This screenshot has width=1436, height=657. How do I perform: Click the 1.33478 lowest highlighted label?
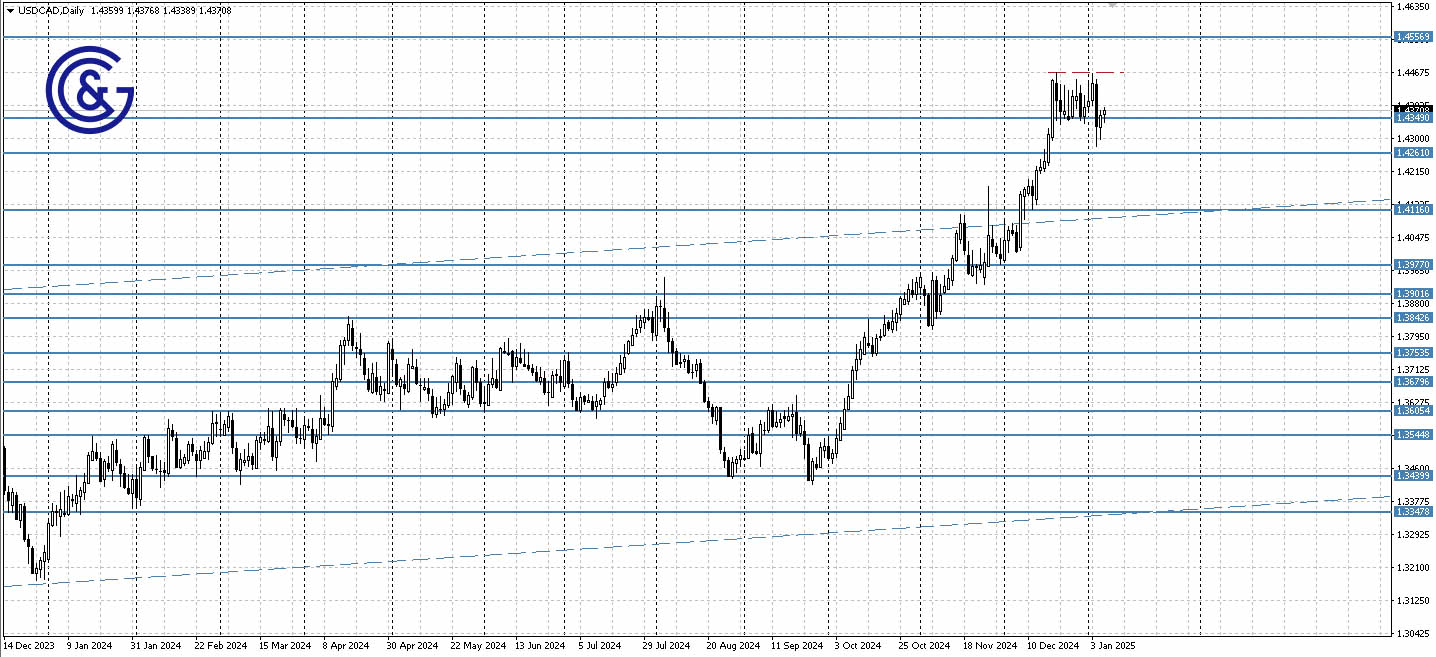click(1416, 510)
